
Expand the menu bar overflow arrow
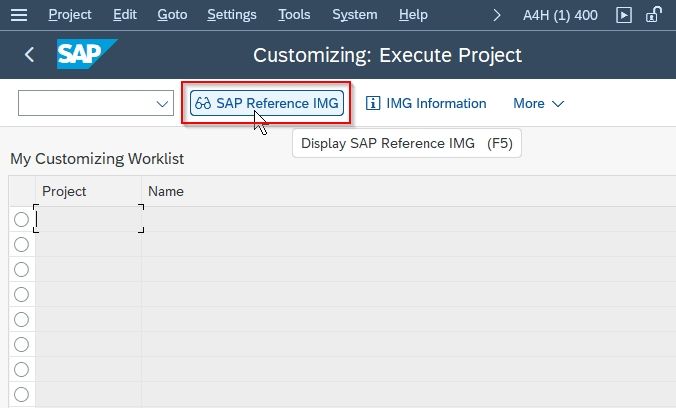(x=497, y=16)
